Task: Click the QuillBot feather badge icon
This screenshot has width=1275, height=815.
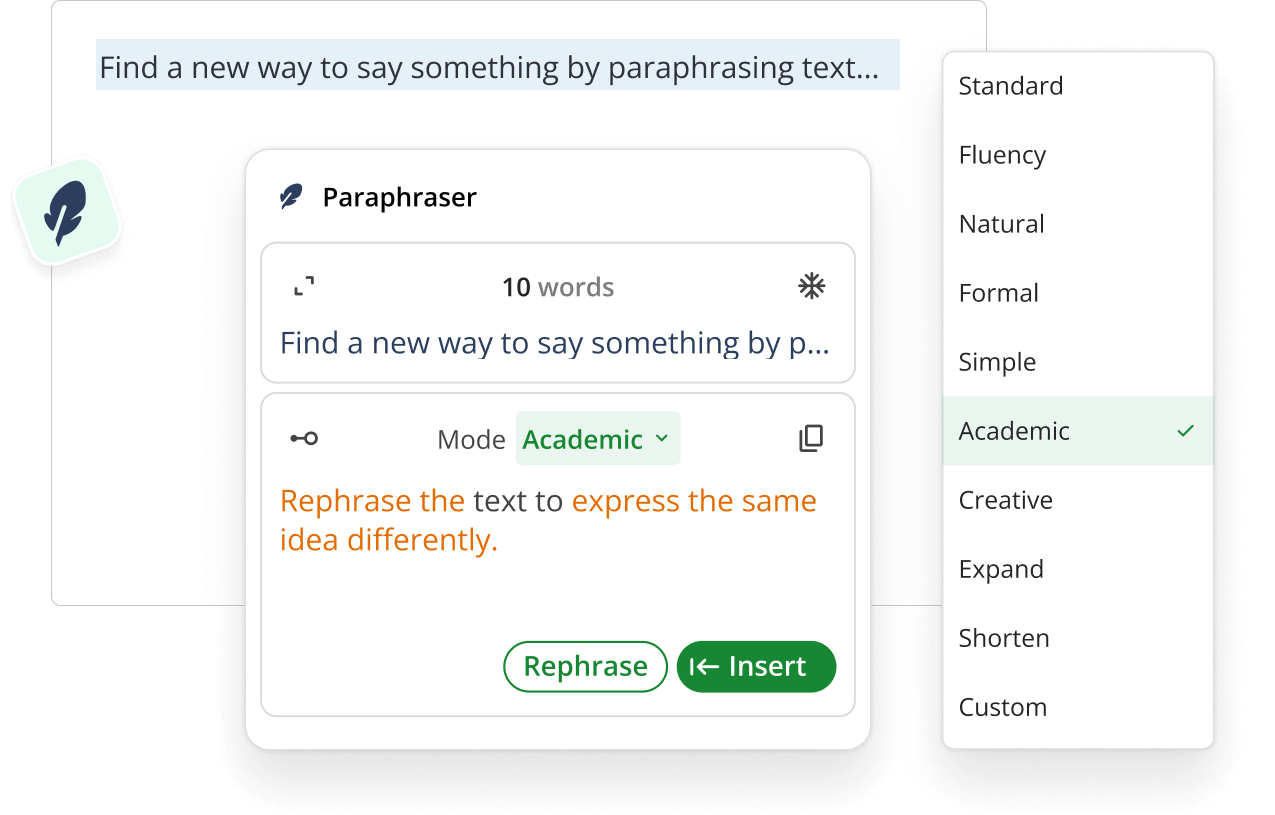Action: pyautogui.click(x=65, y=213)
